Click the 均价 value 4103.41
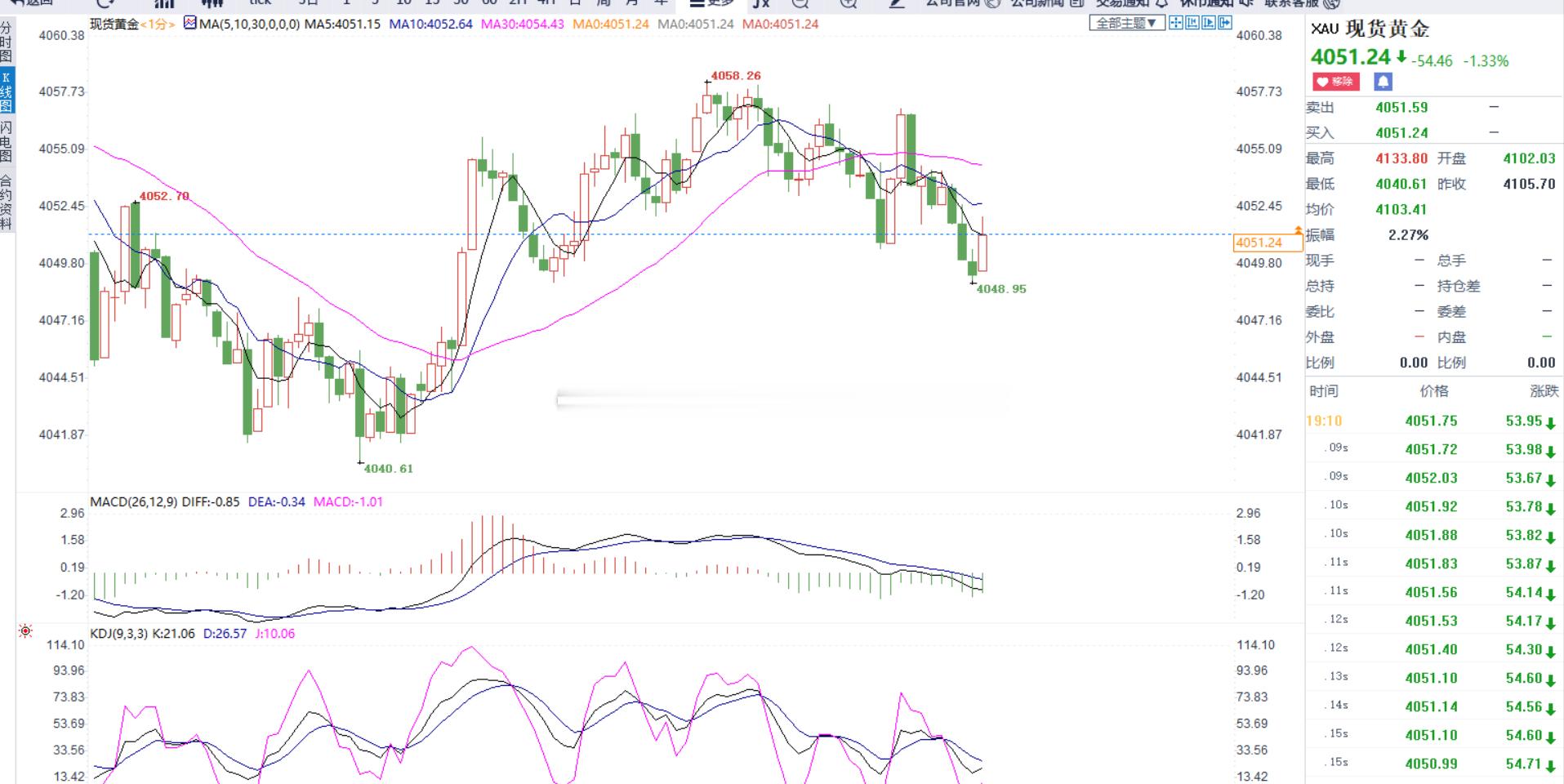 [x=1401, y=209]
